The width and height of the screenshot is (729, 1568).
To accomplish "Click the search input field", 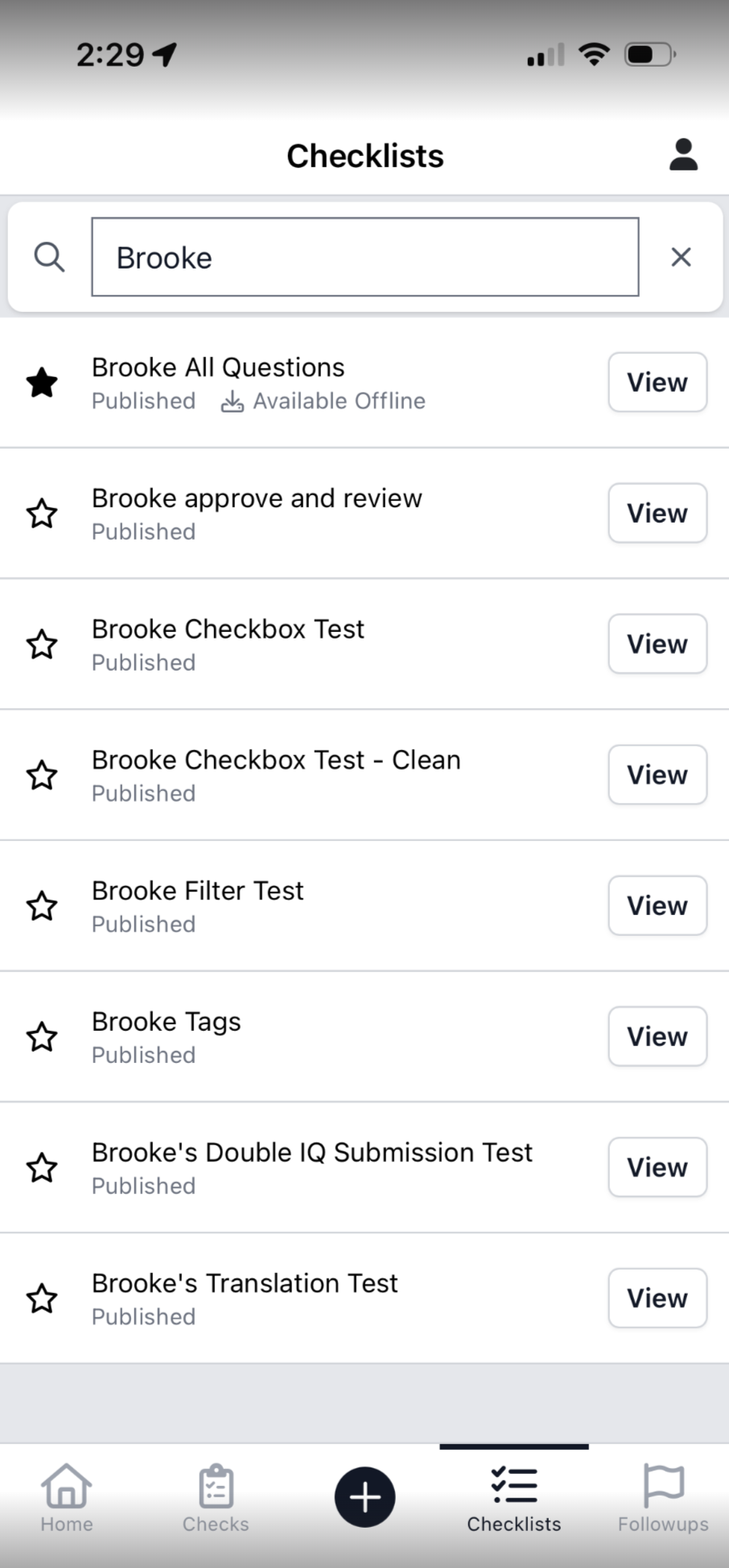I will (365, 257).
